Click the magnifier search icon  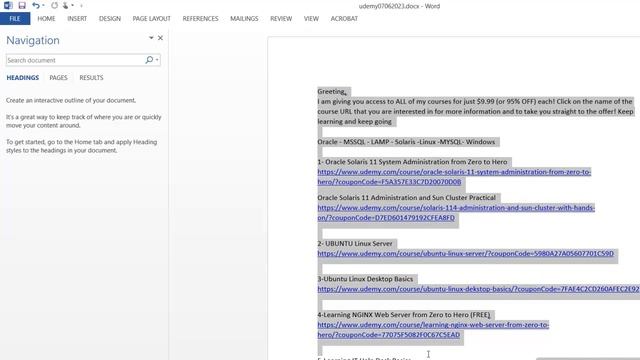(x=149, y=60)
